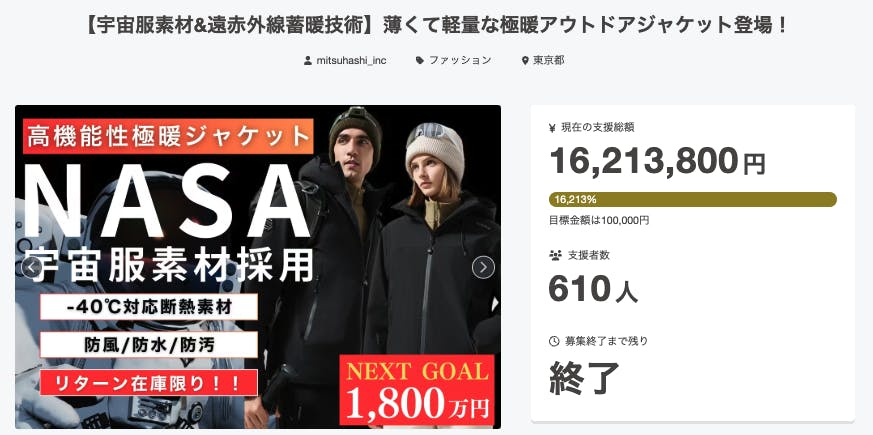
Task: Click the project title heading
Action: point(436,26)
